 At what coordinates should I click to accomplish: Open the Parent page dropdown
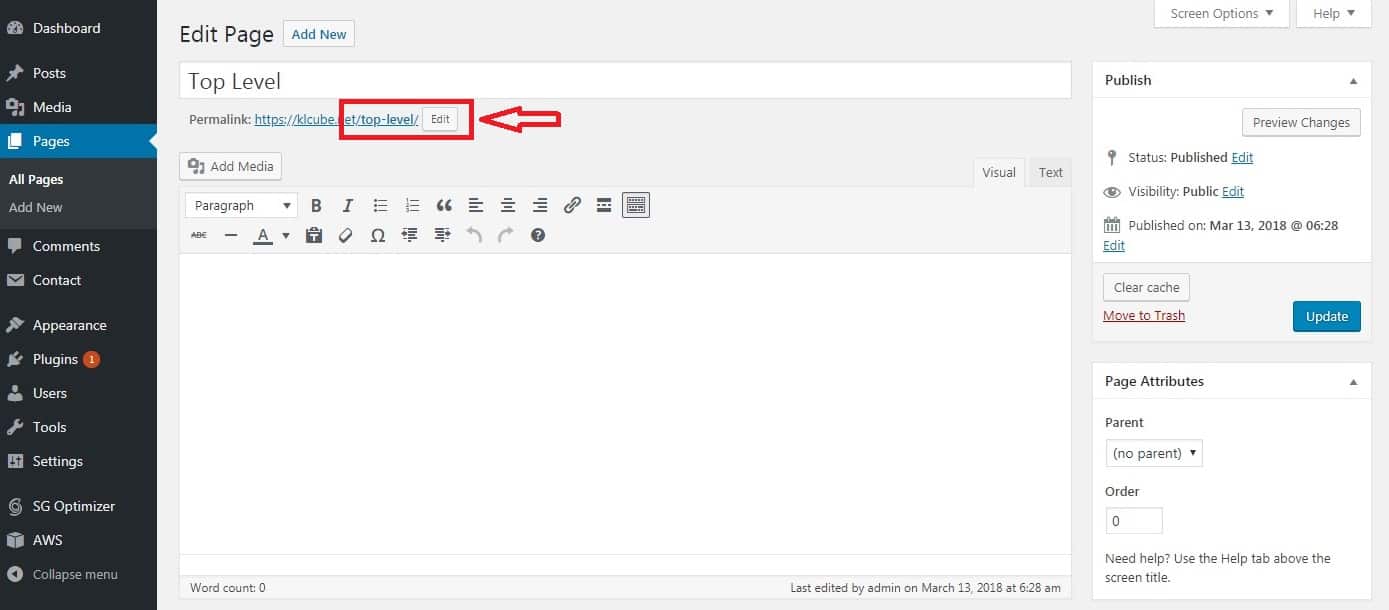pyautogui.click(x=1153, y=453)
